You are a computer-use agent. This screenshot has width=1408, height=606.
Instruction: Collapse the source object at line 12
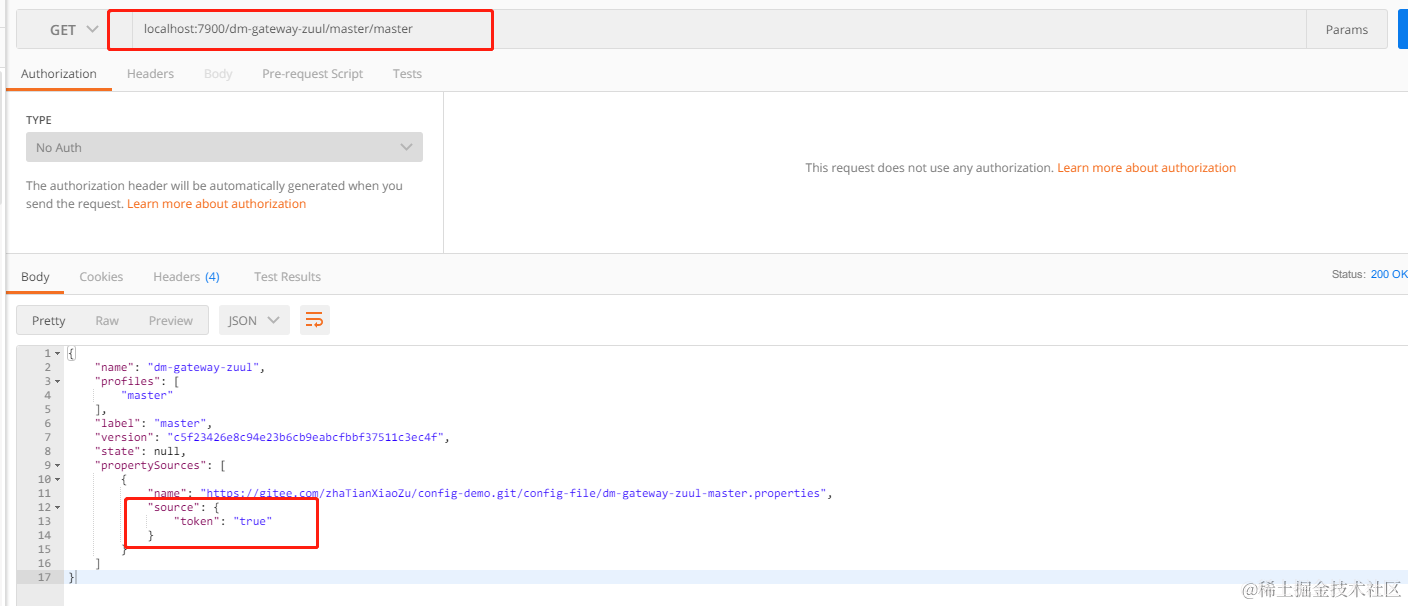pyautogui.click(x=57, y=508)
